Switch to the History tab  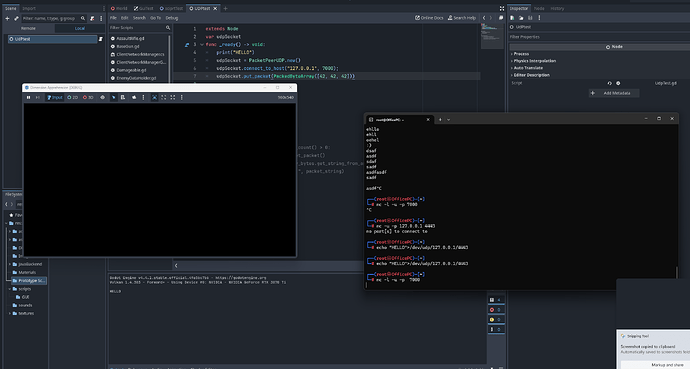pos(557,8)
